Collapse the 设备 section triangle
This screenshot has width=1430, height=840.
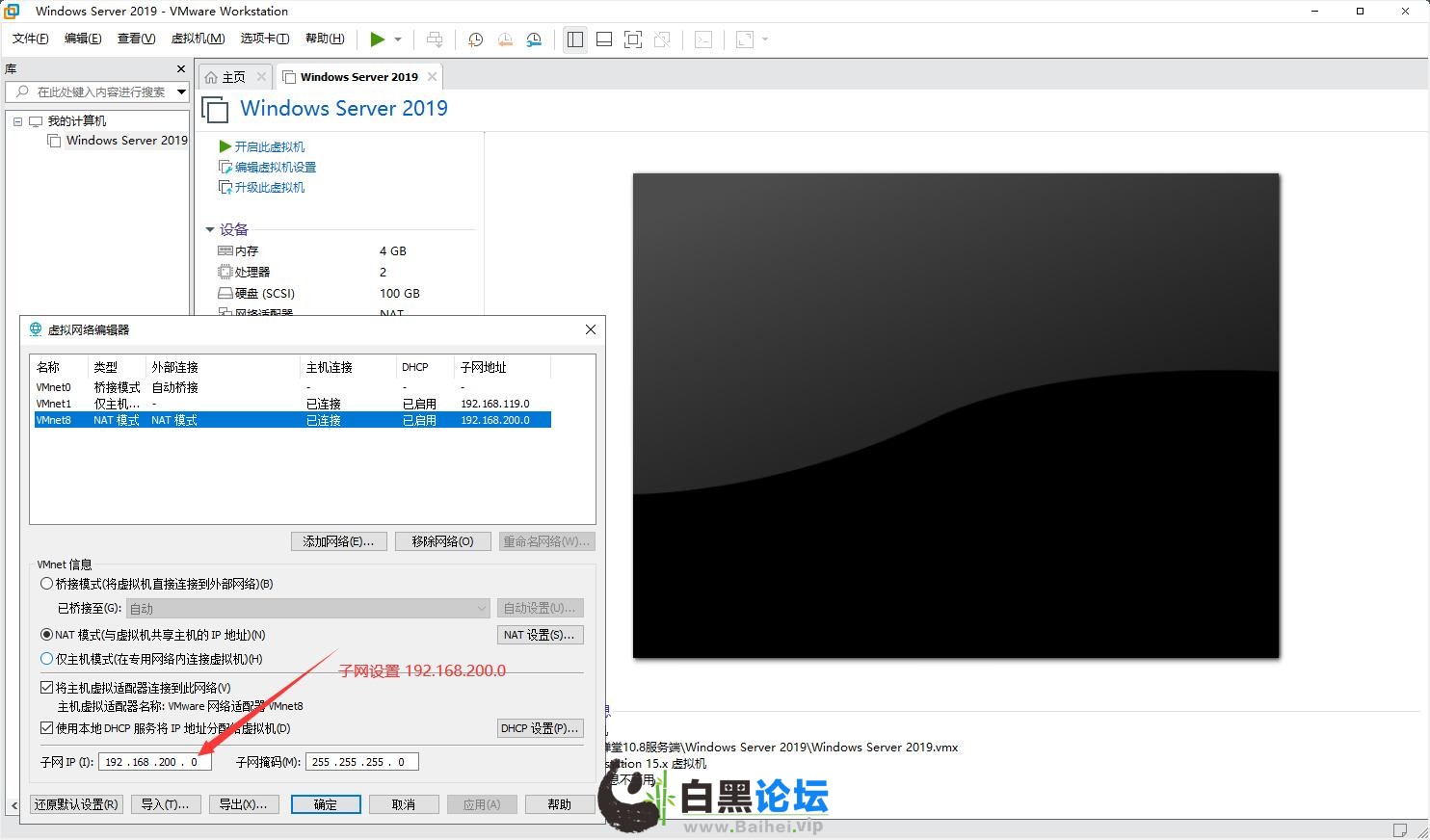pyautogui.click(x=210, y=229)
